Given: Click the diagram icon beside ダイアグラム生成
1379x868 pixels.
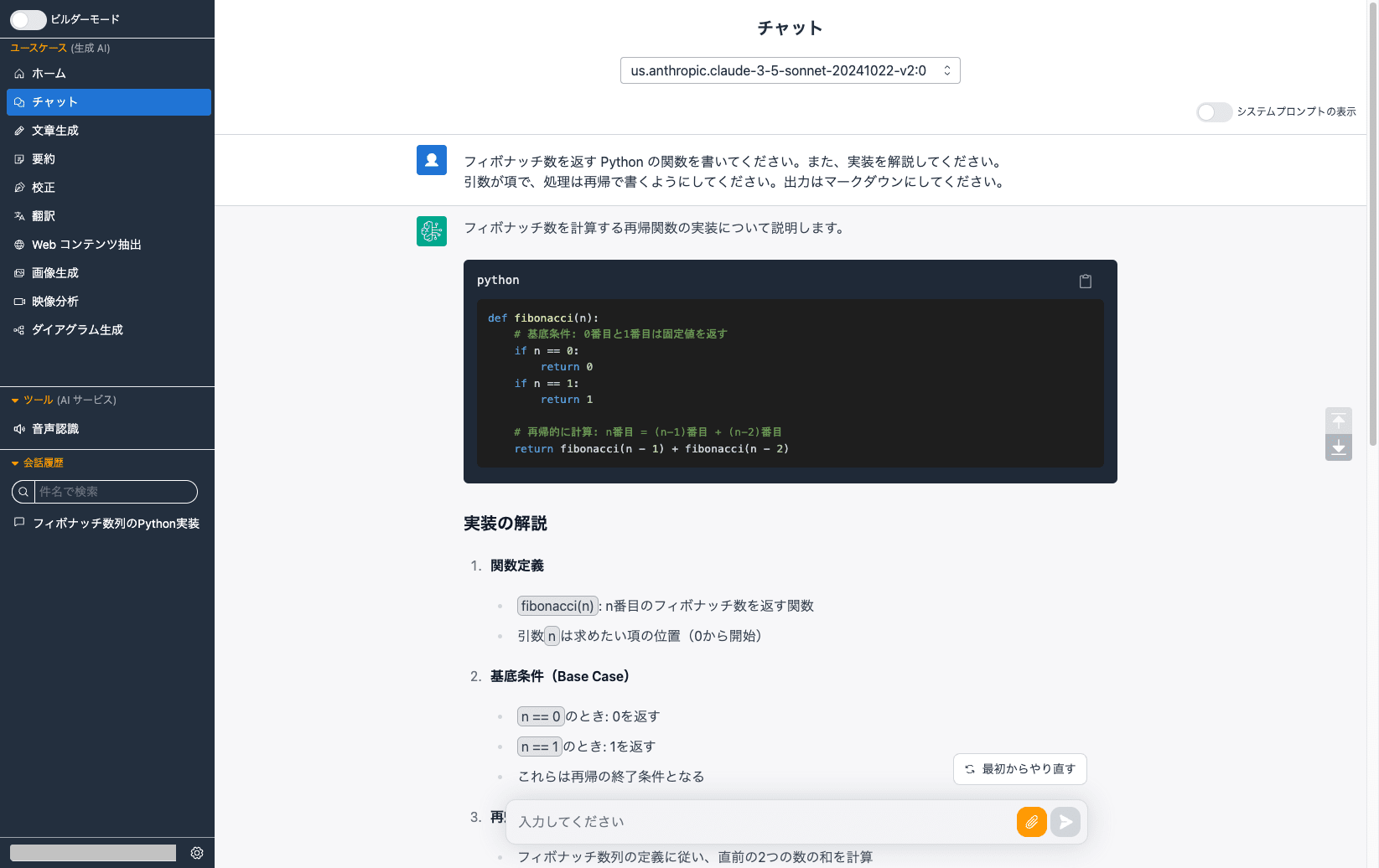Looking at the screenshot, I should coord(19,330).
